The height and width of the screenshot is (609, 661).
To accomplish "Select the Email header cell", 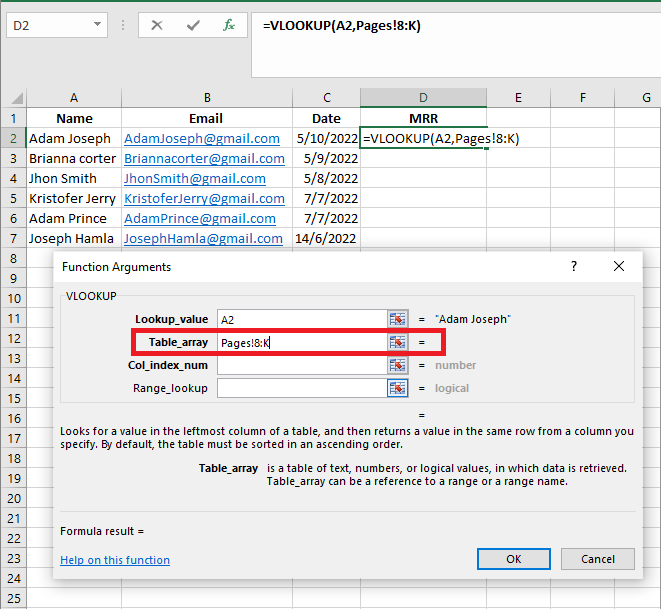I will click(x=207, y=118).
